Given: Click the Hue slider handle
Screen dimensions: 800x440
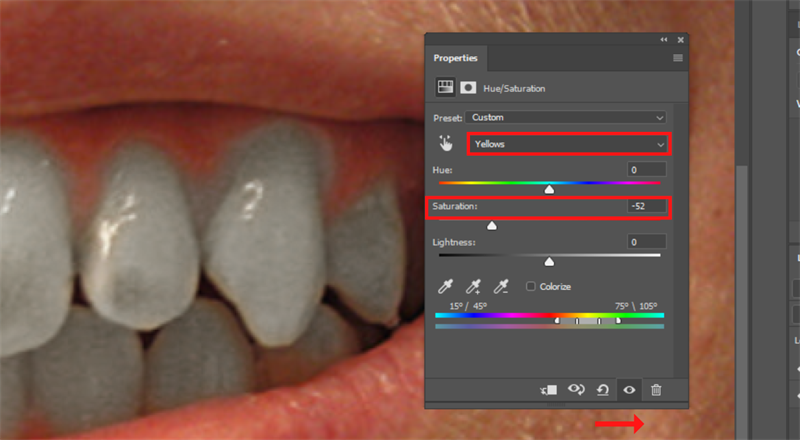Looking at the screenshot, I should tap(549, 189).
